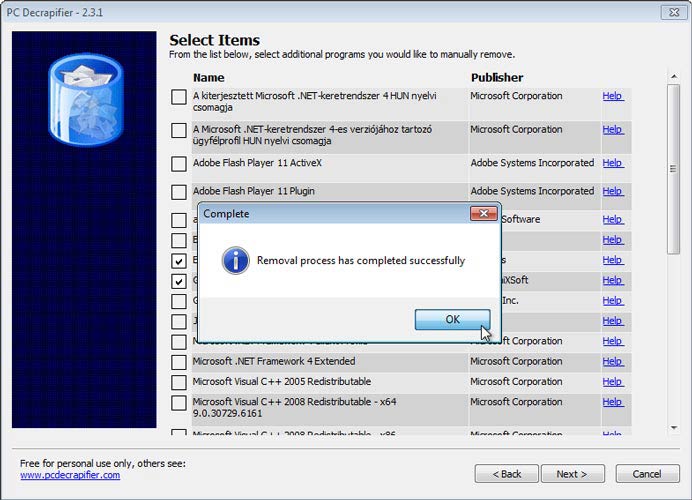Check Microsoft Visual C++ 2008 Redistributable x64
692x500 pixels.
tap(179, 402)
